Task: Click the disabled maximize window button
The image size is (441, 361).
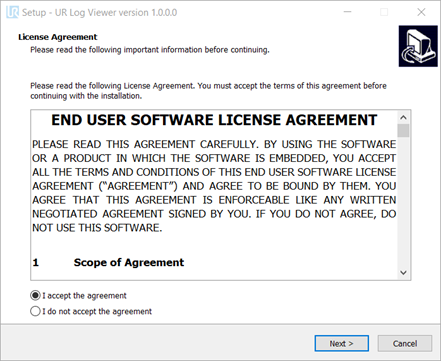Action: [384, 12]
